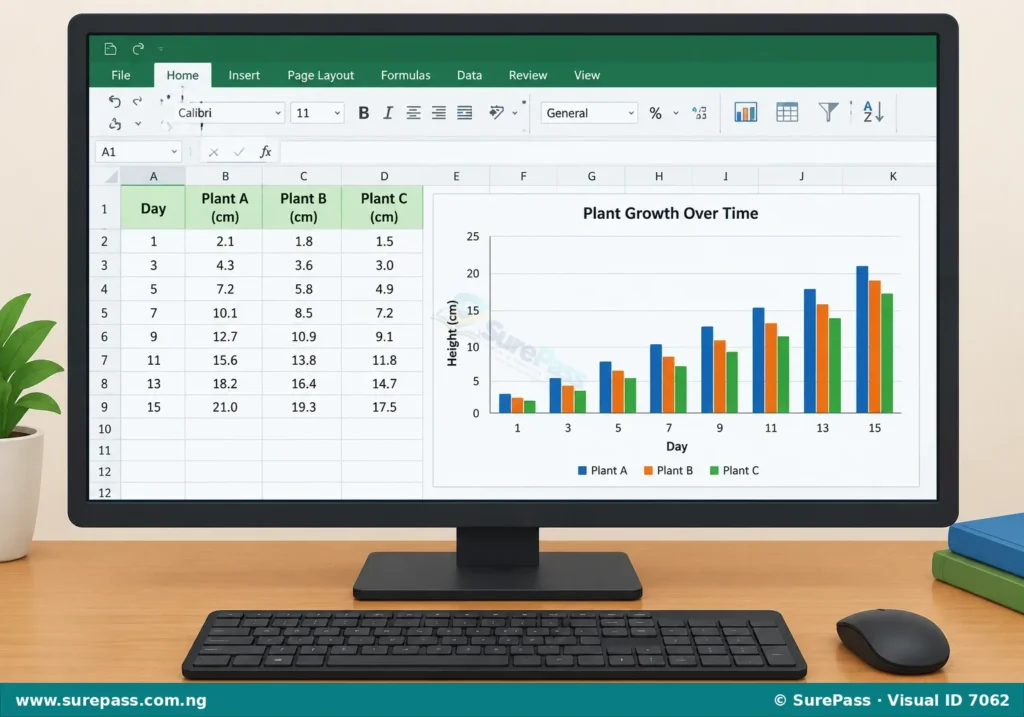The height and width of the screenshot is (717, 1024).
Task: Click the decimal places icon
Action: (699, 113)
